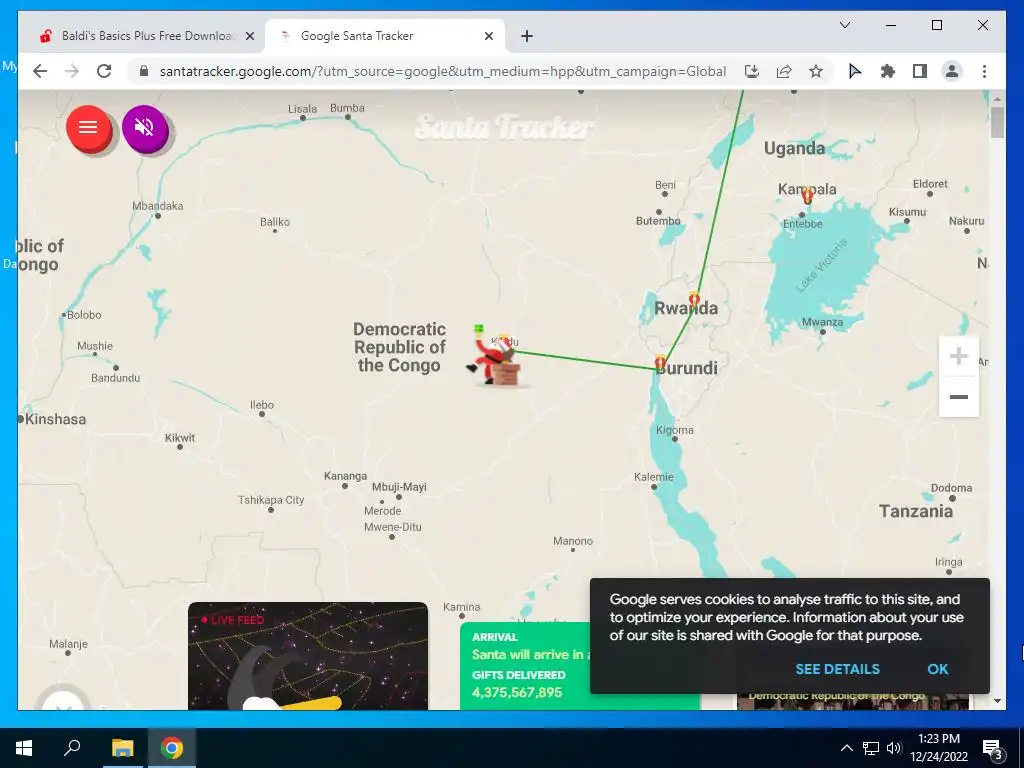Click the Gifts Delivered counter 4,375,567,895
This screenshot has width=1024, height=768.
[x=517, y=692]
